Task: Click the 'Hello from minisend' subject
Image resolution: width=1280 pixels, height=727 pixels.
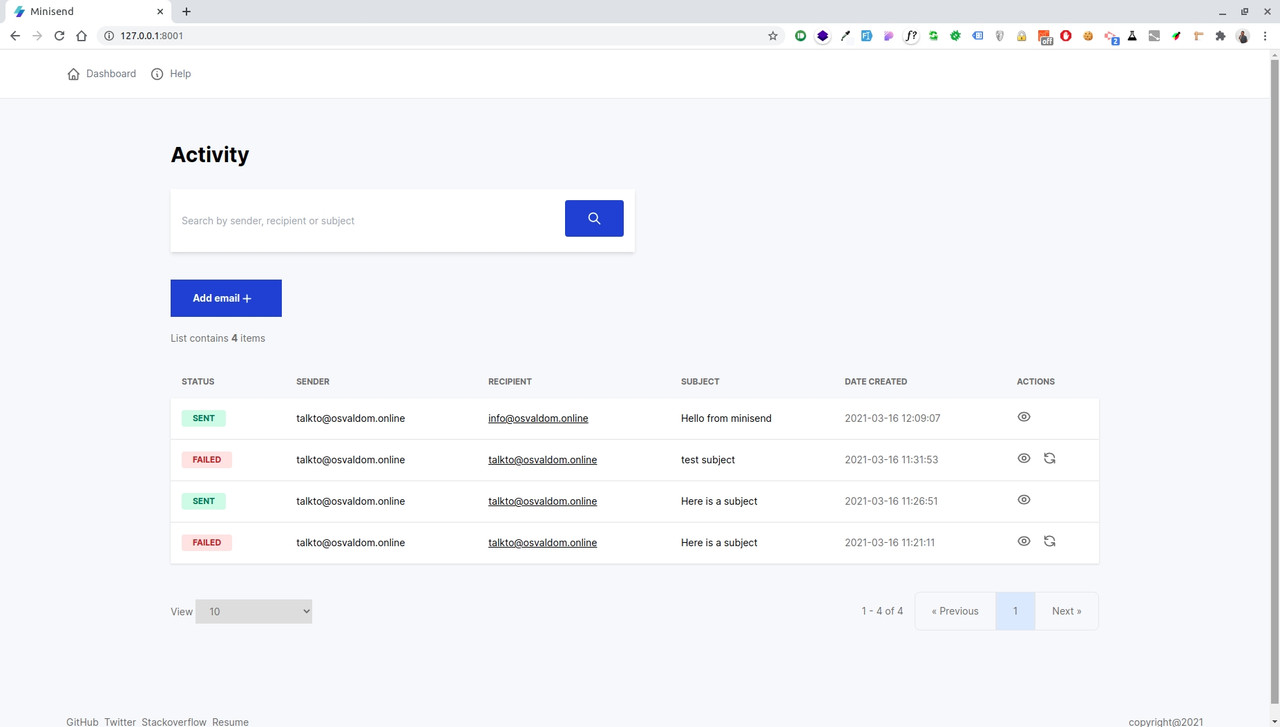Action: 726,419
